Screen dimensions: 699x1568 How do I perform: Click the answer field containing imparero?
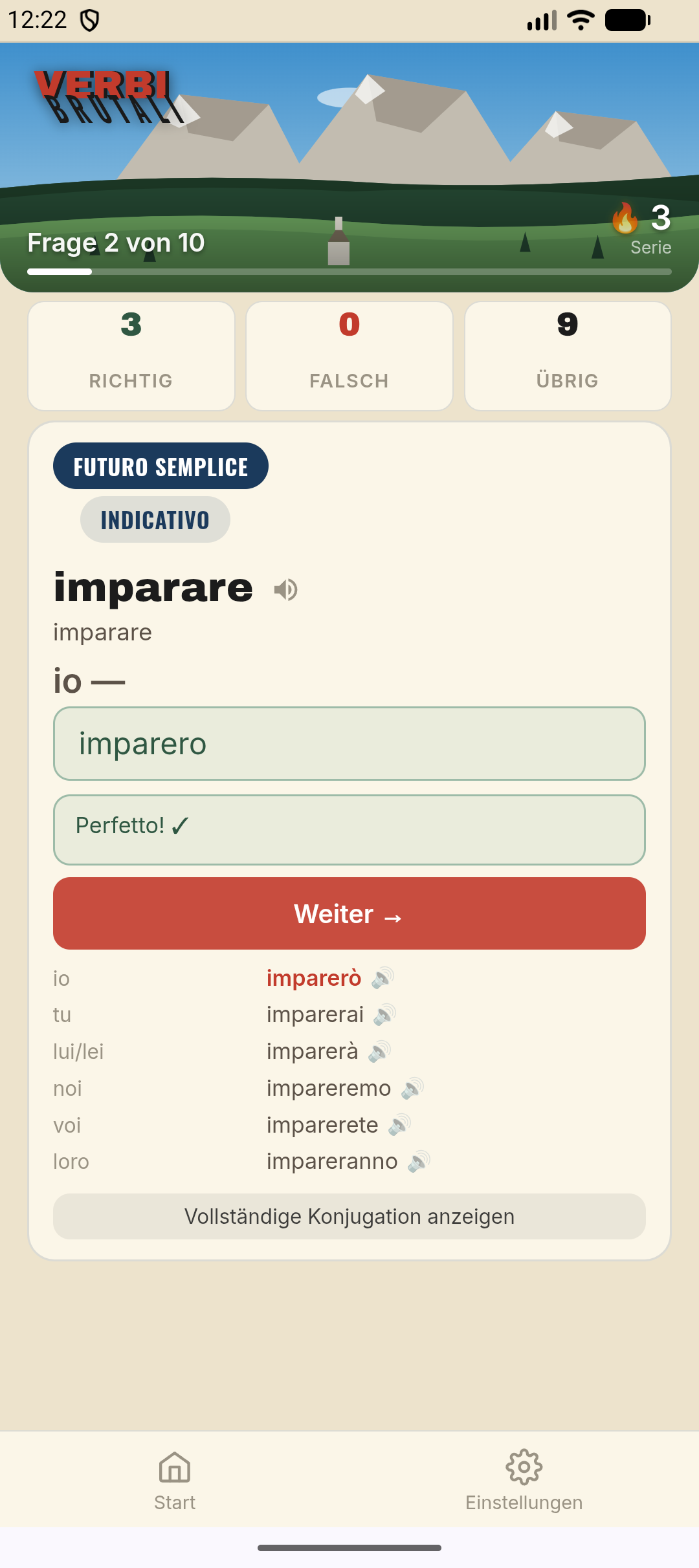click(349, 743)
